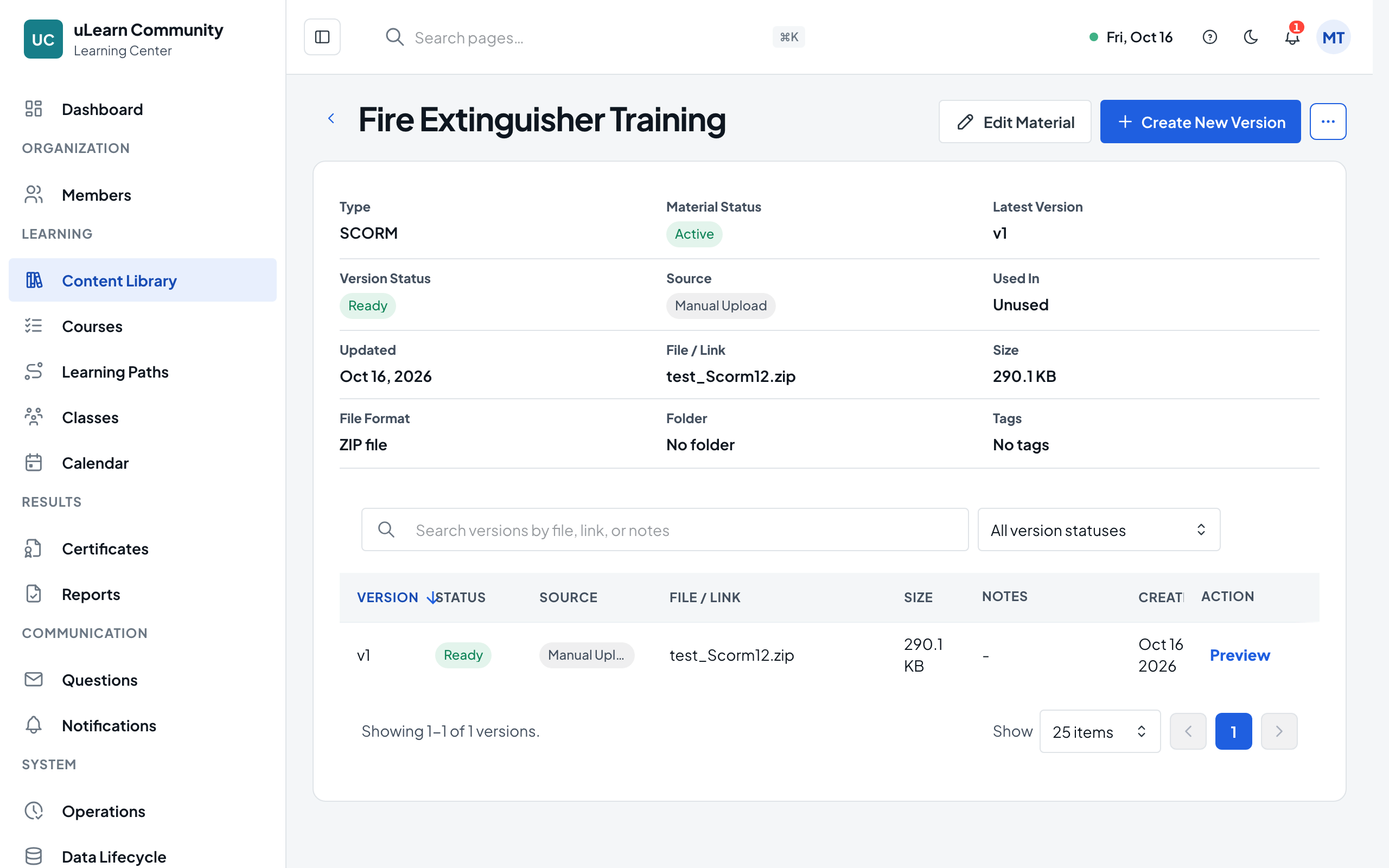Screen dimensions: 1389x868
Task: Focus the search versions input field
Action: coord(665,529)
